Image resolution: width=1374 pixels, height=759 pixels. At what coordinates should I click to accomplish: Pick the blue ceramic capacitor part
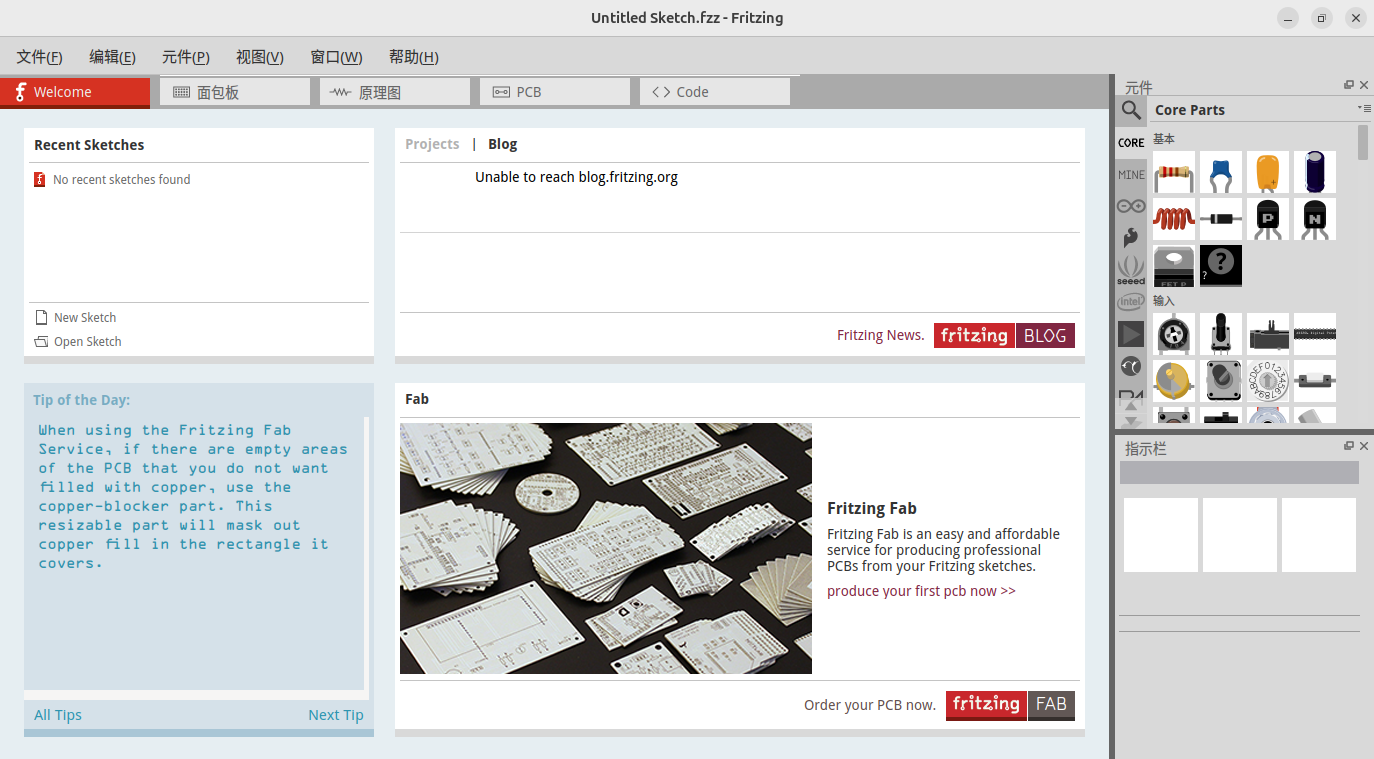point(1221,172)
